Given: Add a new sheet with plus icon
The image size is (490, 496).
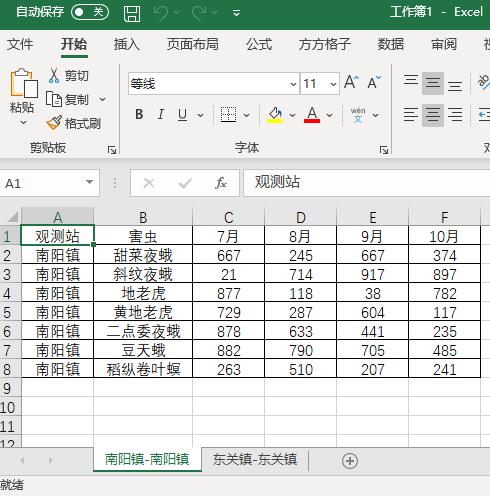Looking at the screenshot, I should [x=350, y=461].
